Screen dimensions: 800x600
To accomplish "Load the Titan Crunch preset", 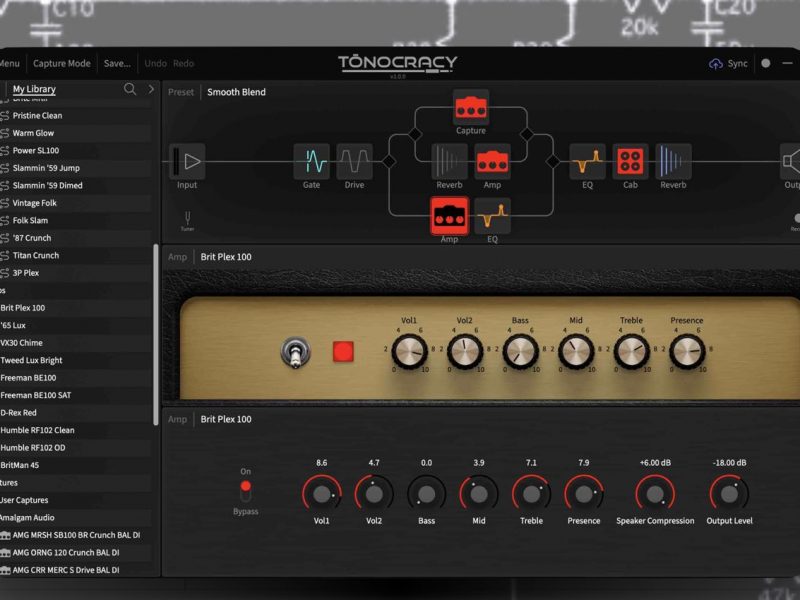I will coord(76,255).
